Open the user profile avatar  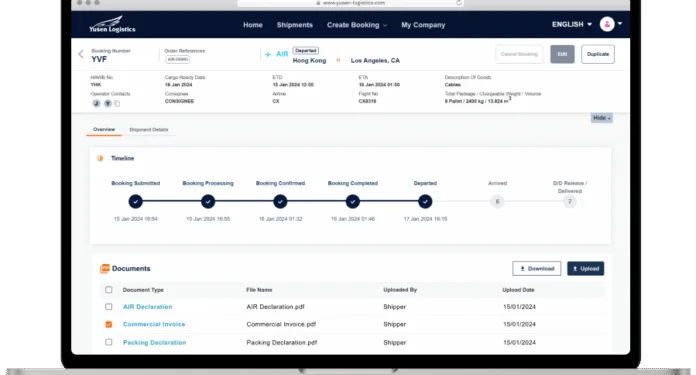tap(607, 24)
